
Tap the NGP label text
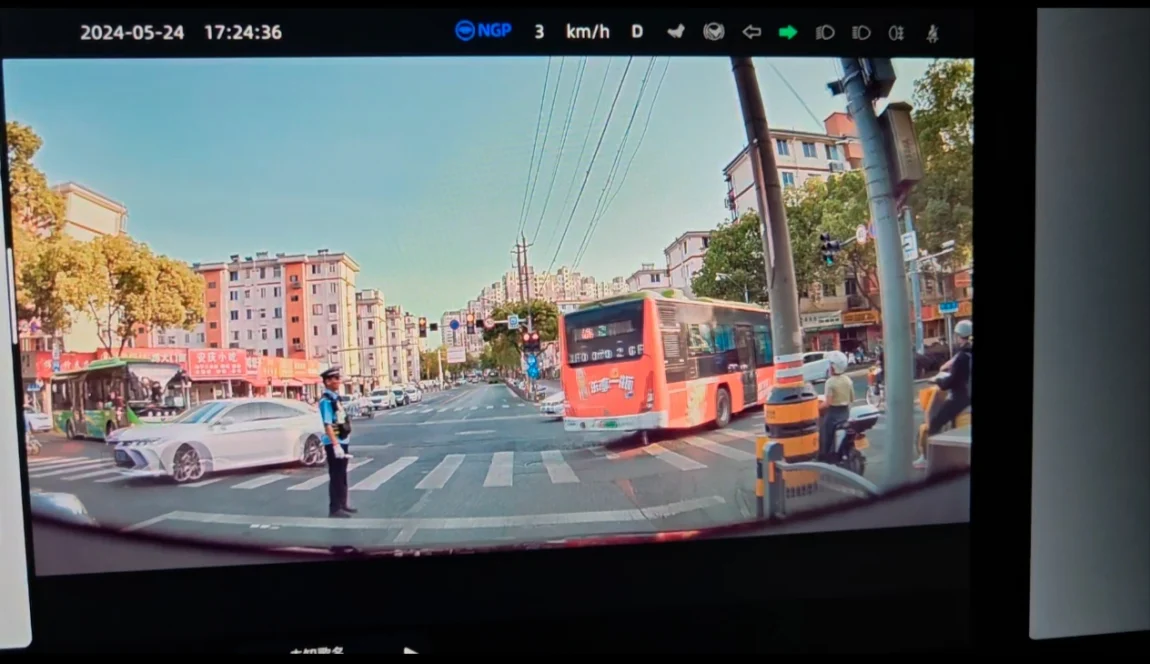click(x=494, y=31)
